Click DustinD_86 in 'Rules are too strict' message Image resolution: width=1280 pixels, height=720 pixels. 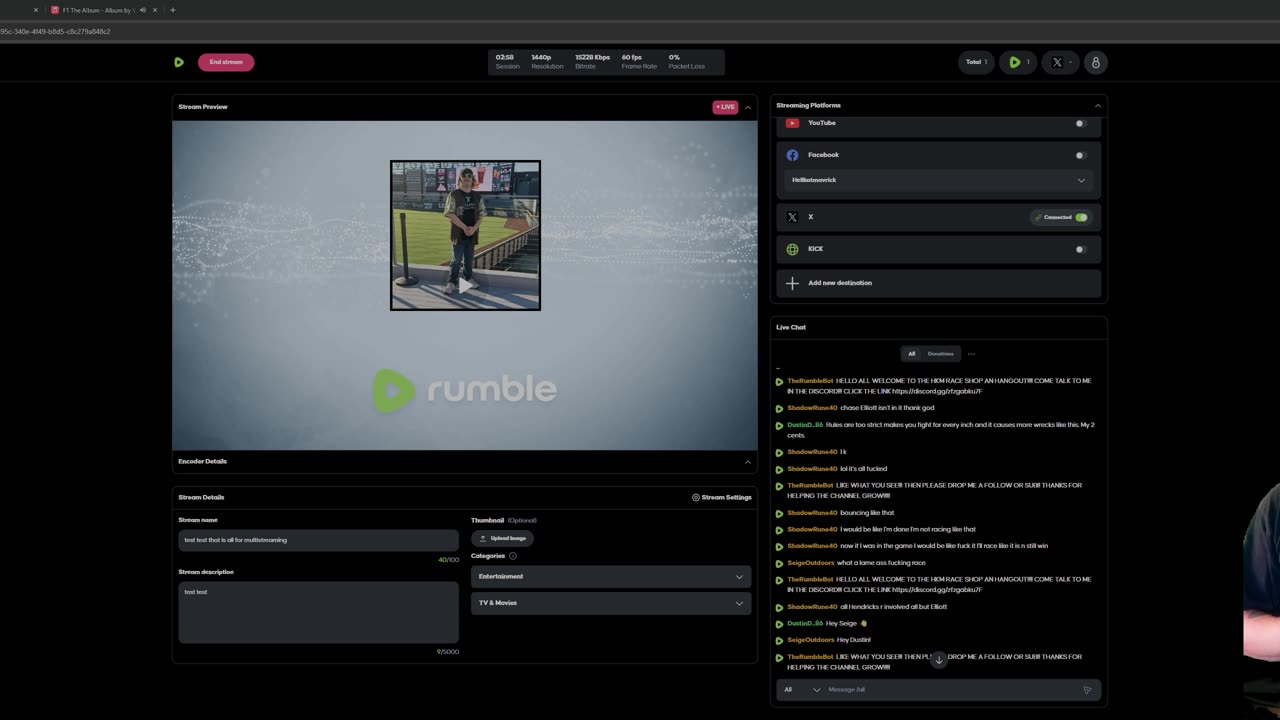tap(805, 425)
